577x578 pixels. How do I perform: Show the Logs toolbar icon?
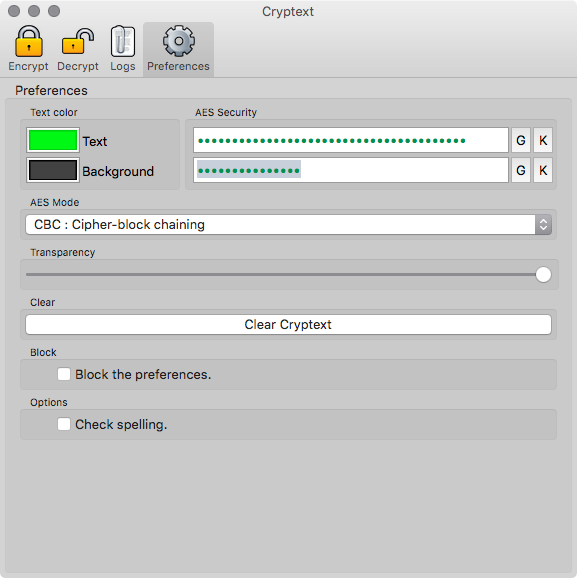(123, 41)
